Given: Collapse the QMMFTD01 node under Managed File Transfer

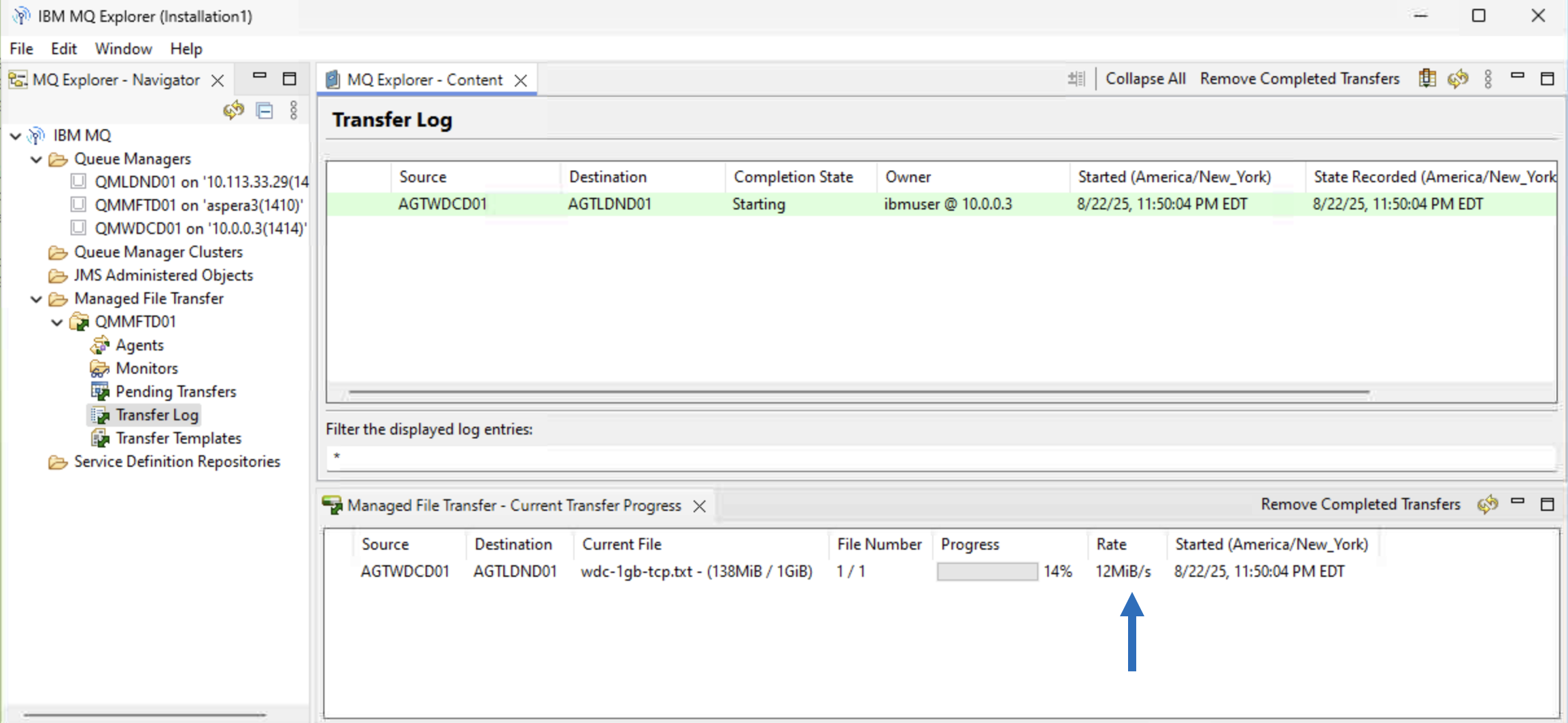Looking at the screenshot, I should tap(58, 322).
